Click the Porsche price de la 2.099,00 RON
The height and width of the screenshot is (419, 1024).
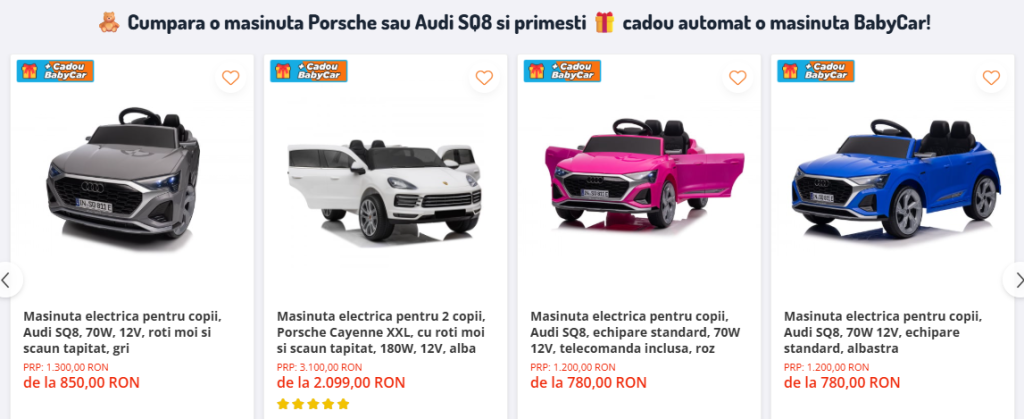(341, 382)
